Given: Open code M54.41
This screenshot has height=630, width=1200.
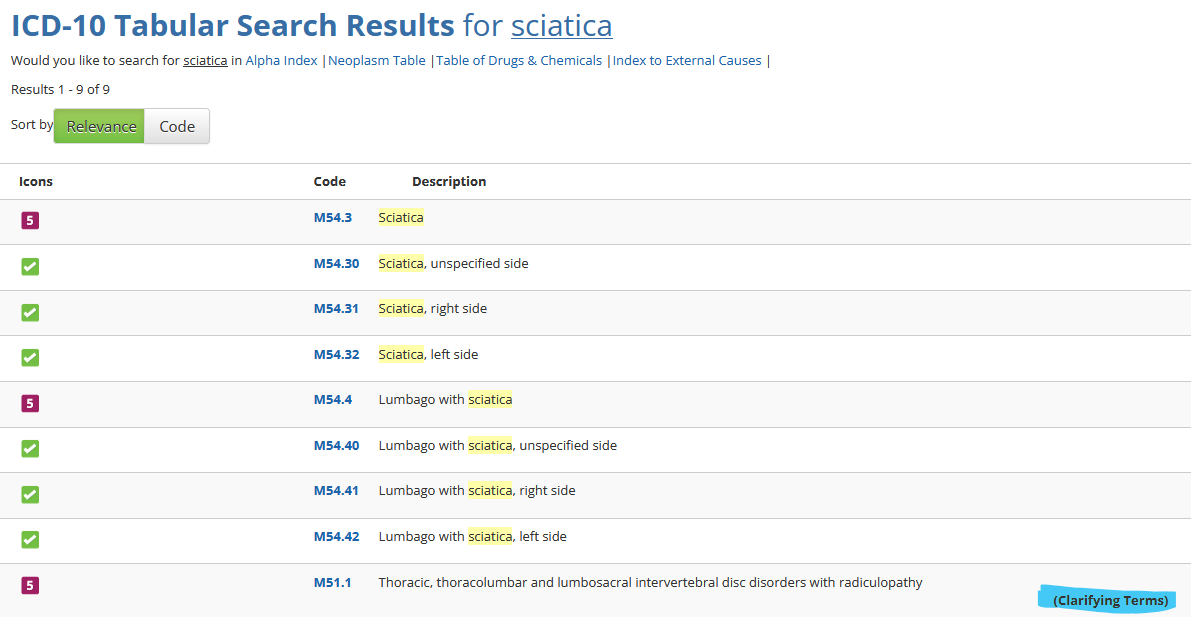Looking at the screenshot, I should click(x=336, y=491).
